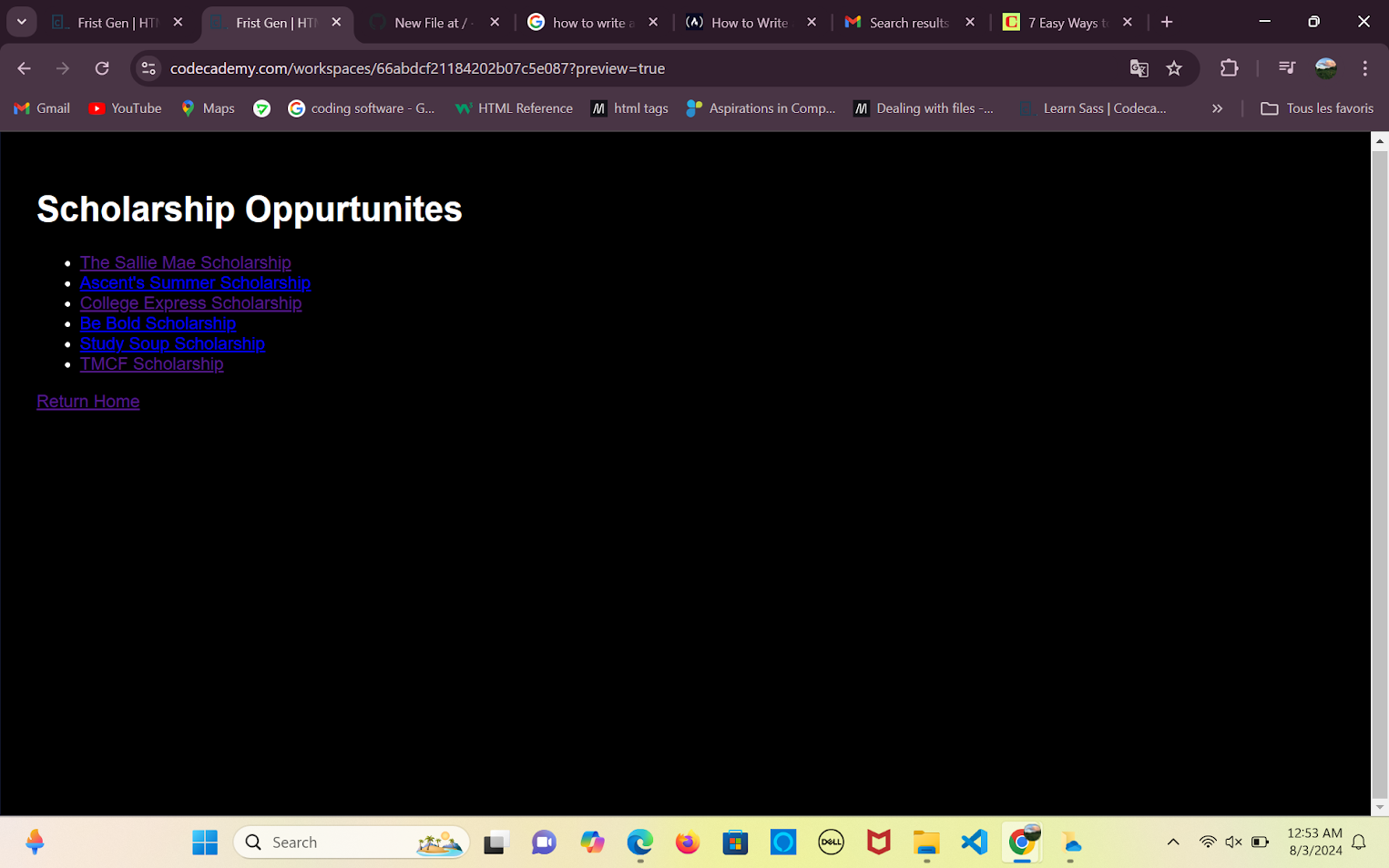
Task: Open the Teams chat taskbar icon
Action: coord(544,842)
